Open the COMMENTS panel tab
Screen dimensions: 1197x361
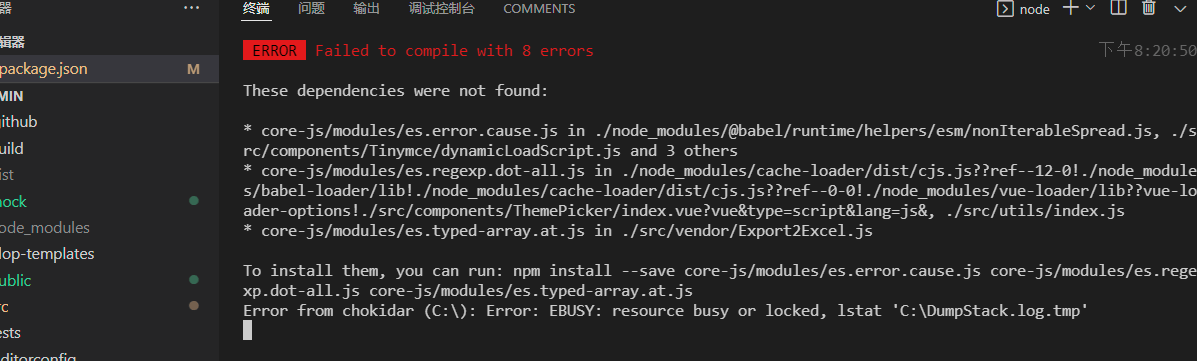tap(539, 9)
